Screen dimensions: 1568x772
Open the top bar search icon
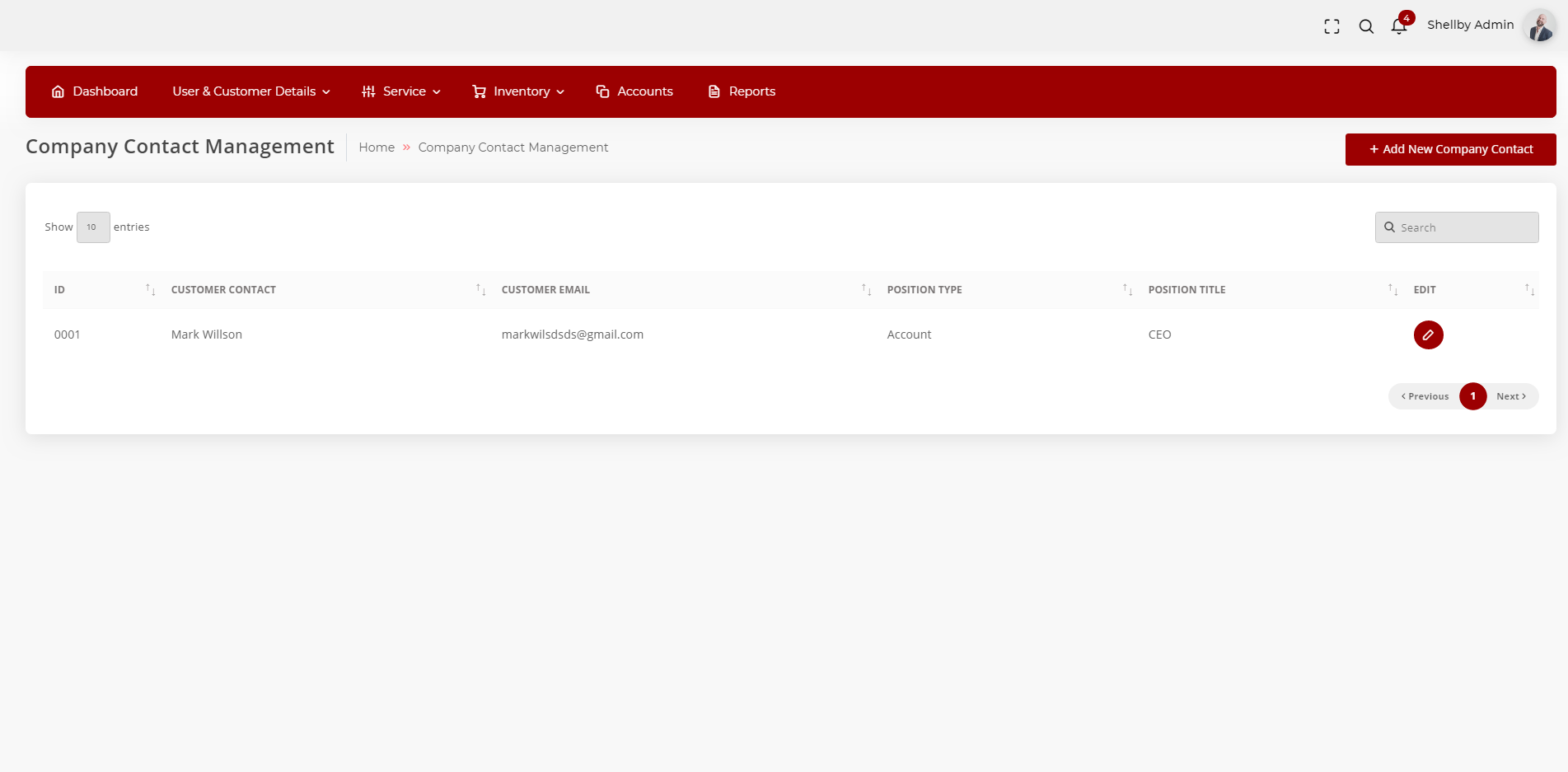coord(1366,26)
